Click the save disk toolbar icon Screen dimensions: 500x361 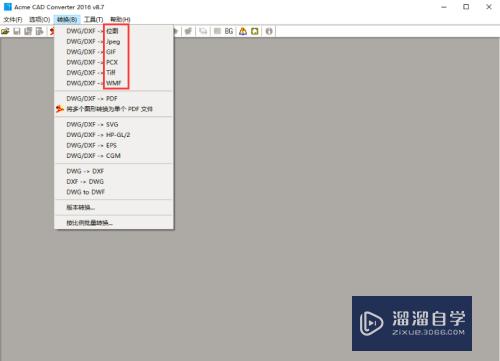point(17,31)
